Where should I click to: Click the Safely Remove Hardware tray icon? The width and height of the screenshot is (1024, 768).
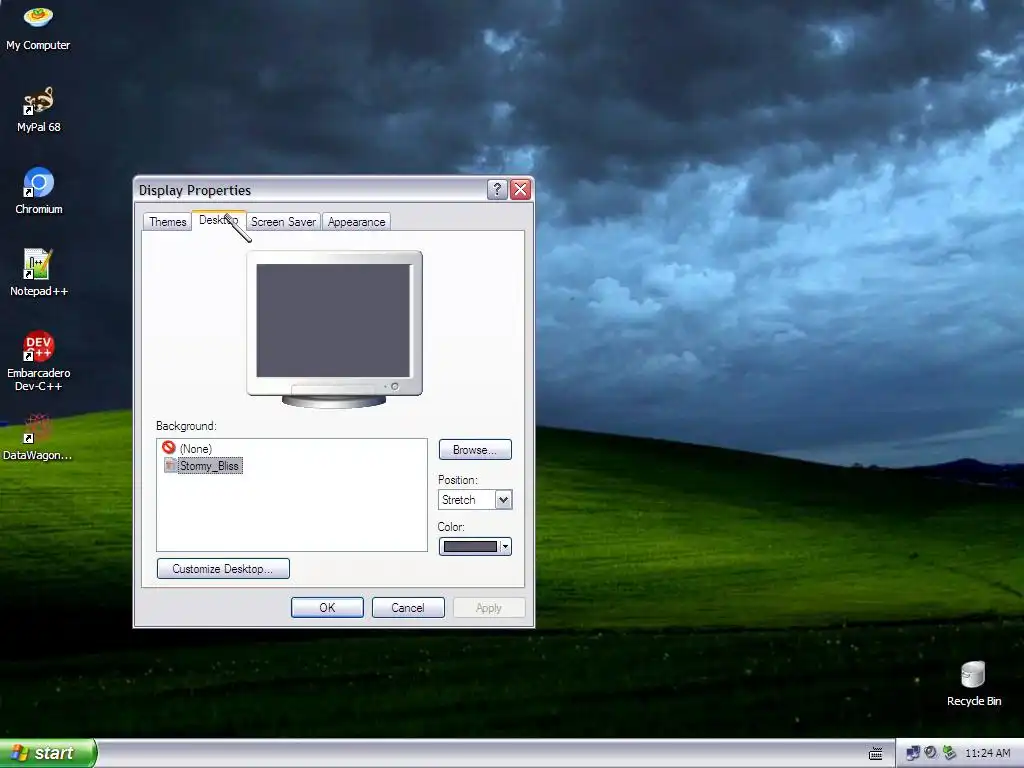(949, 753)
